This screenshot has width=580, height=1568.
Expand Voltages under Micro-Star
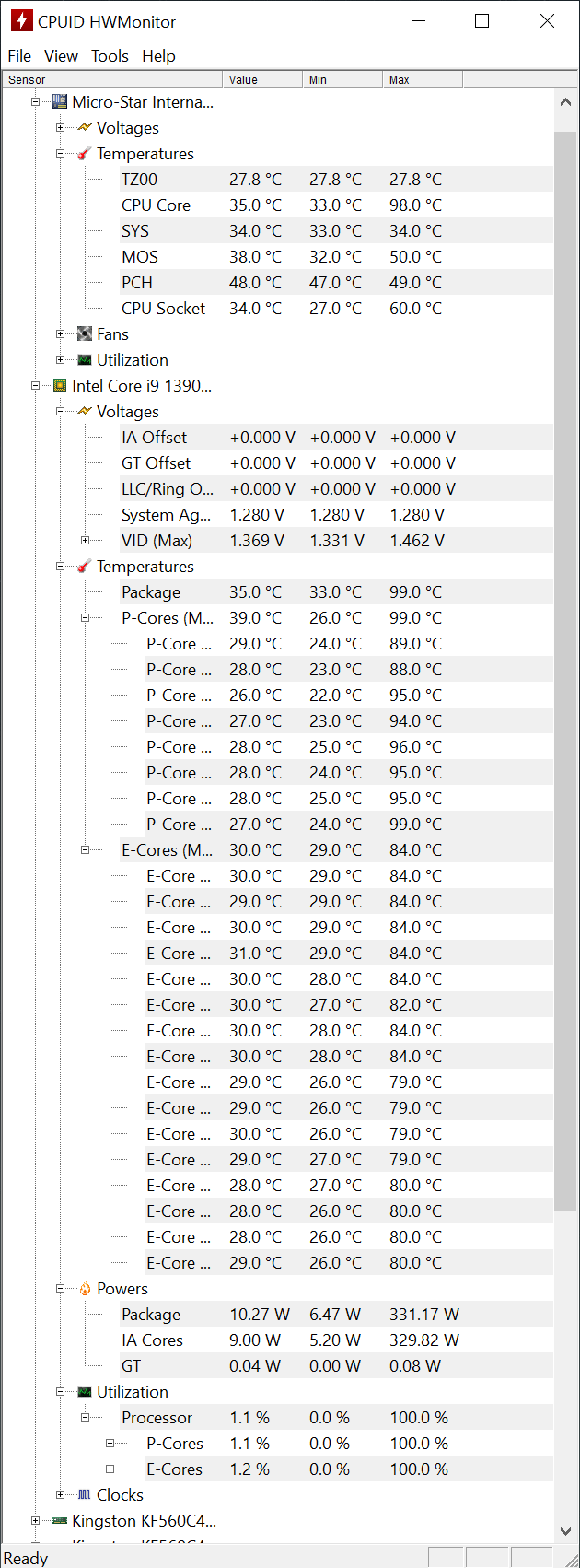click(60, 128)
